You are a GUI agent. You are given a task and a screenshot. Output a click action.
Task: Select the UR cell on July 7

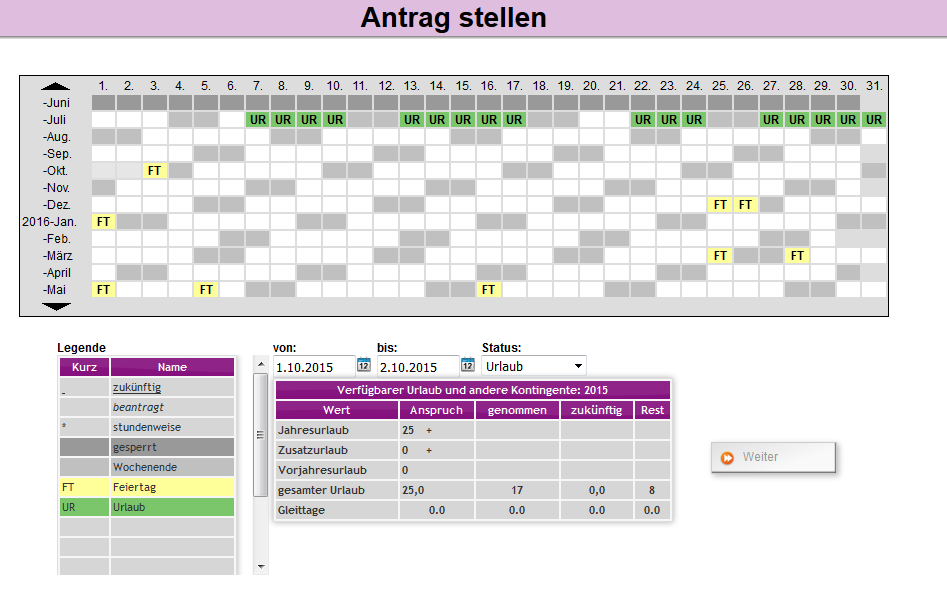[x=257, y=120]
